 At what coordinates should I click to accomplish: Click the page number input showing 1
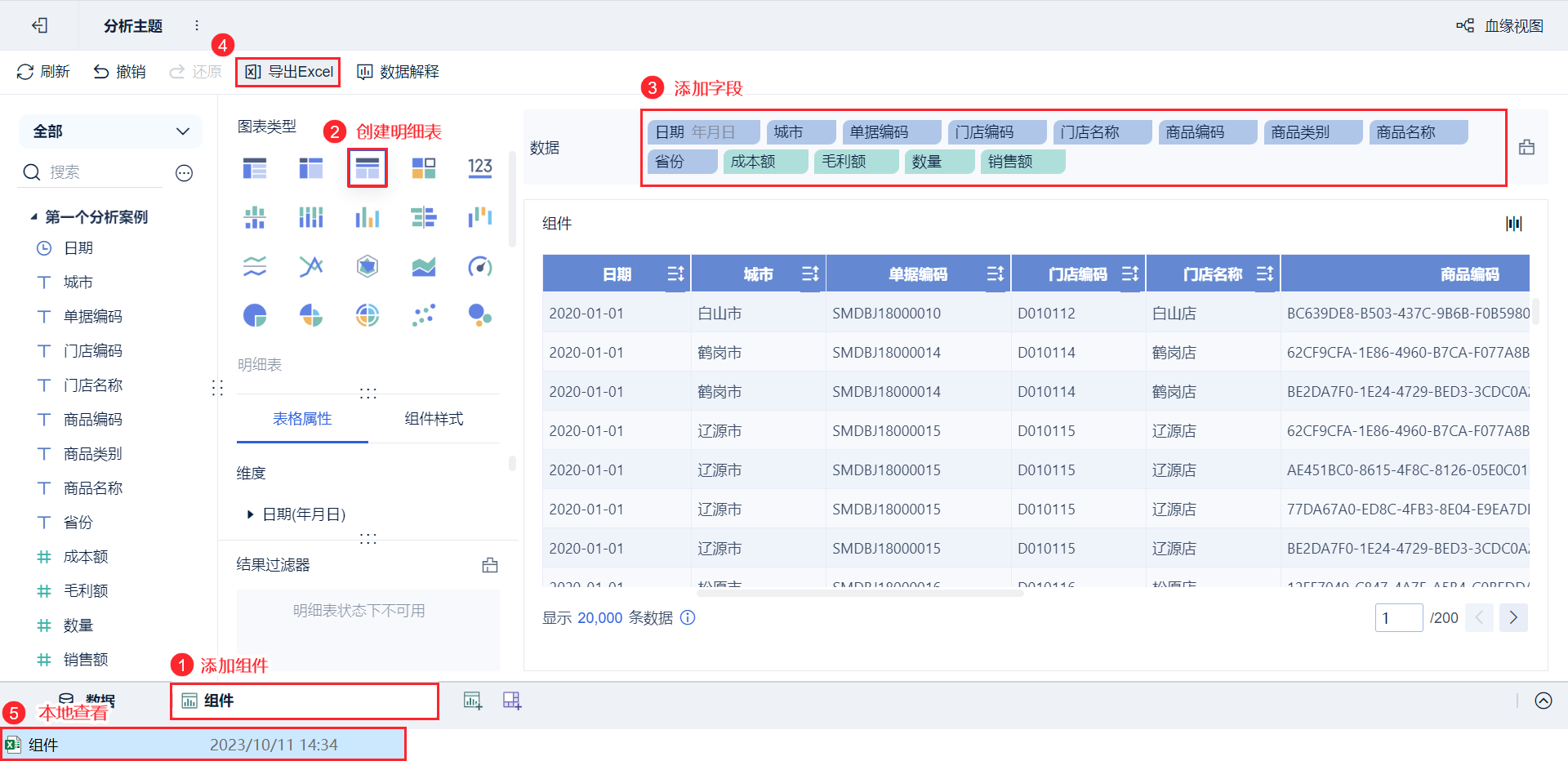pyautogui.click(x=1399, y=618)
